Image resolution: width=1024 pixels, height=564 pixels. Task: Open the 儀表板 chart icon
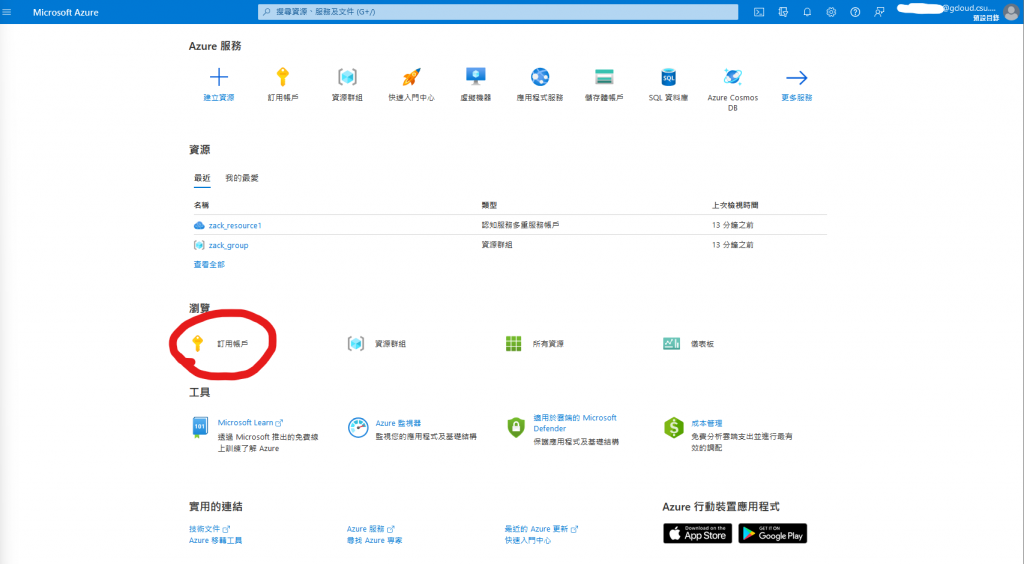[671, 343]
